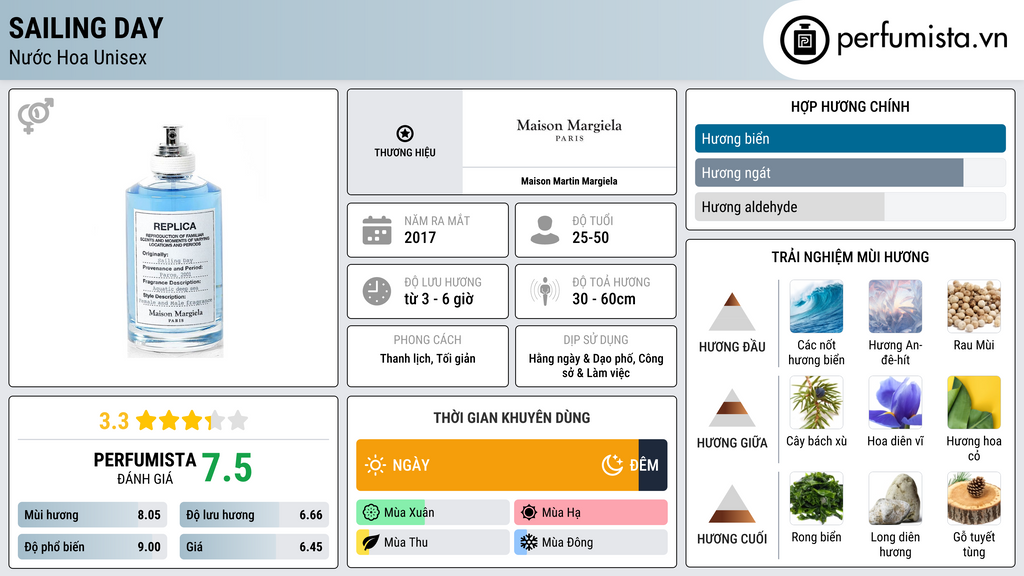Open the Maison Martin Margiela brand link

click(569, 181)
